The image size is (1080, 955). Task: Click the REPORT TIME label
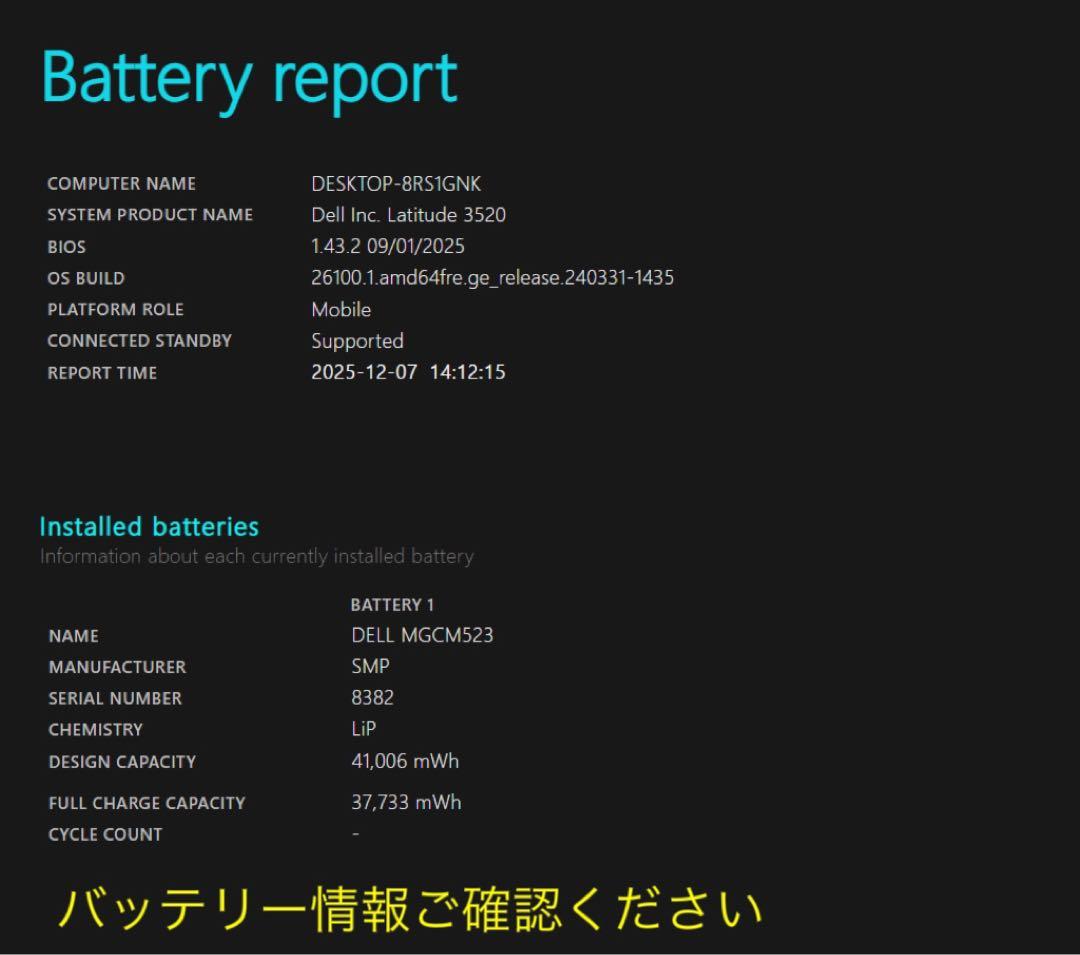coord(102,372)
